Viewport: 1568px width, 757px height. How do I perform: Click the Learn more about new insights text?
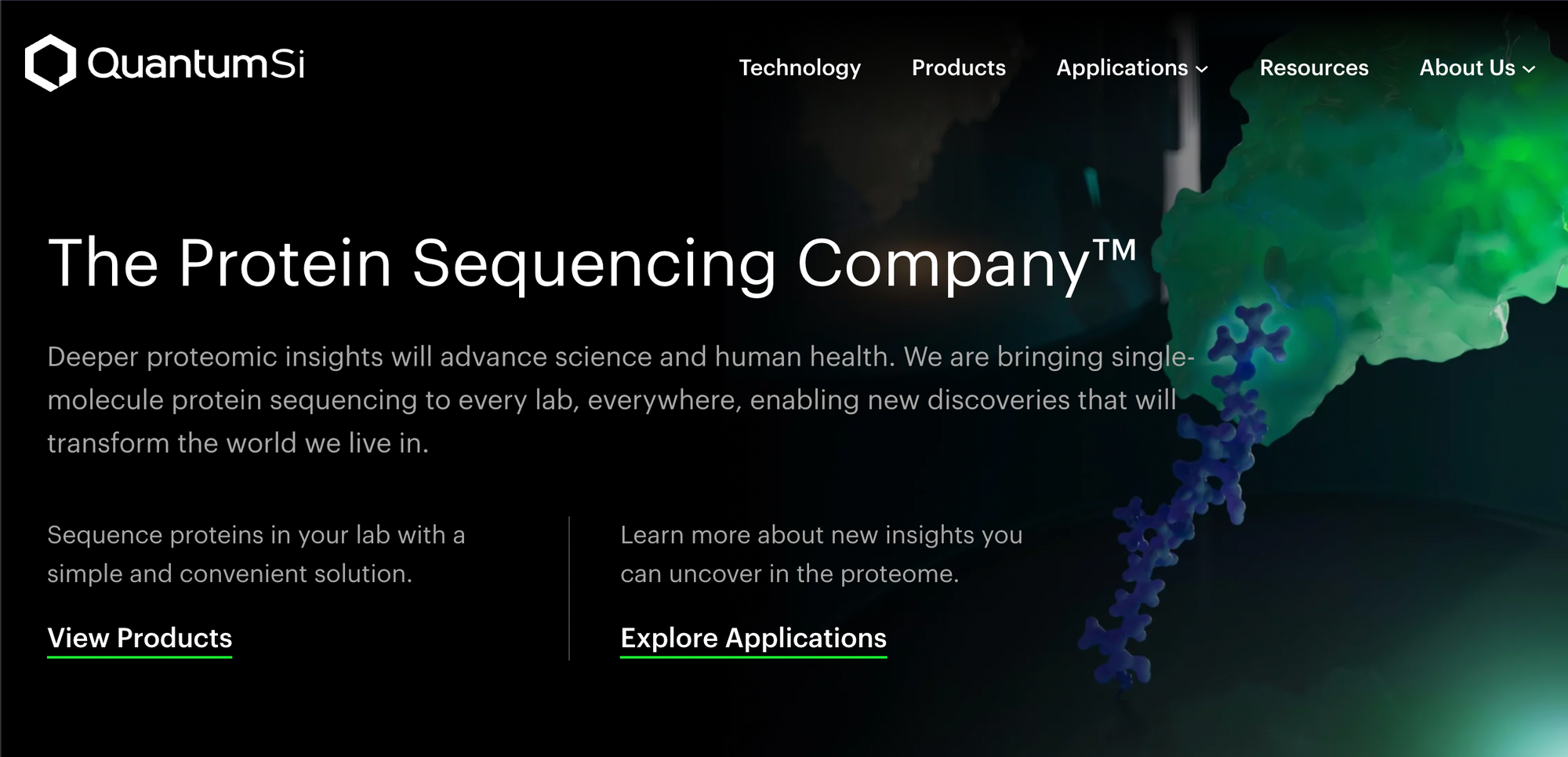coord(821,554)
